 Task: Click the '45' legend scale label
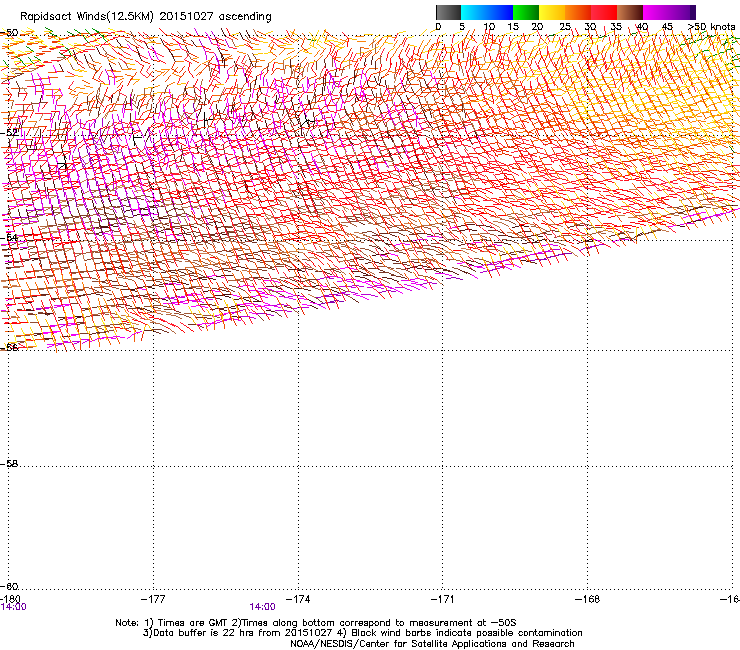[667, 27]
